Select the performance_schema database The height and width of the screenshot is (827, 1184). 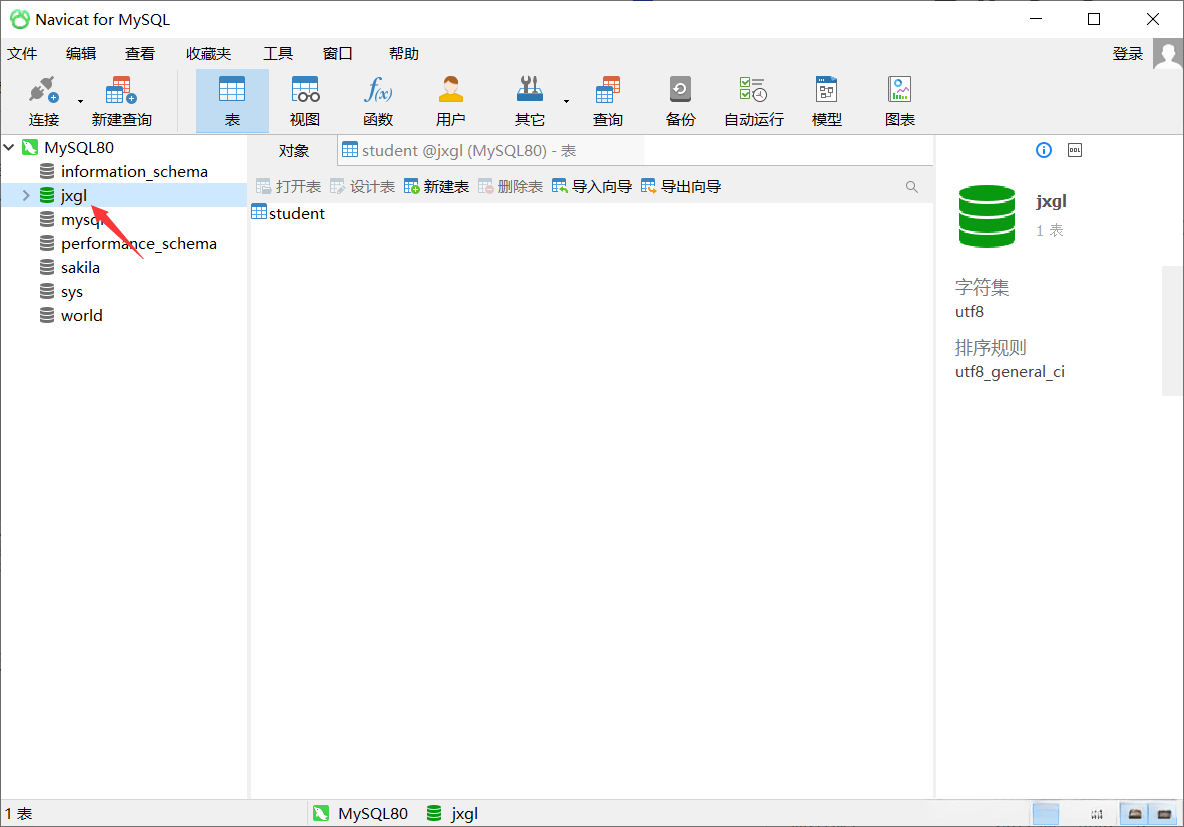coord(138,244)
